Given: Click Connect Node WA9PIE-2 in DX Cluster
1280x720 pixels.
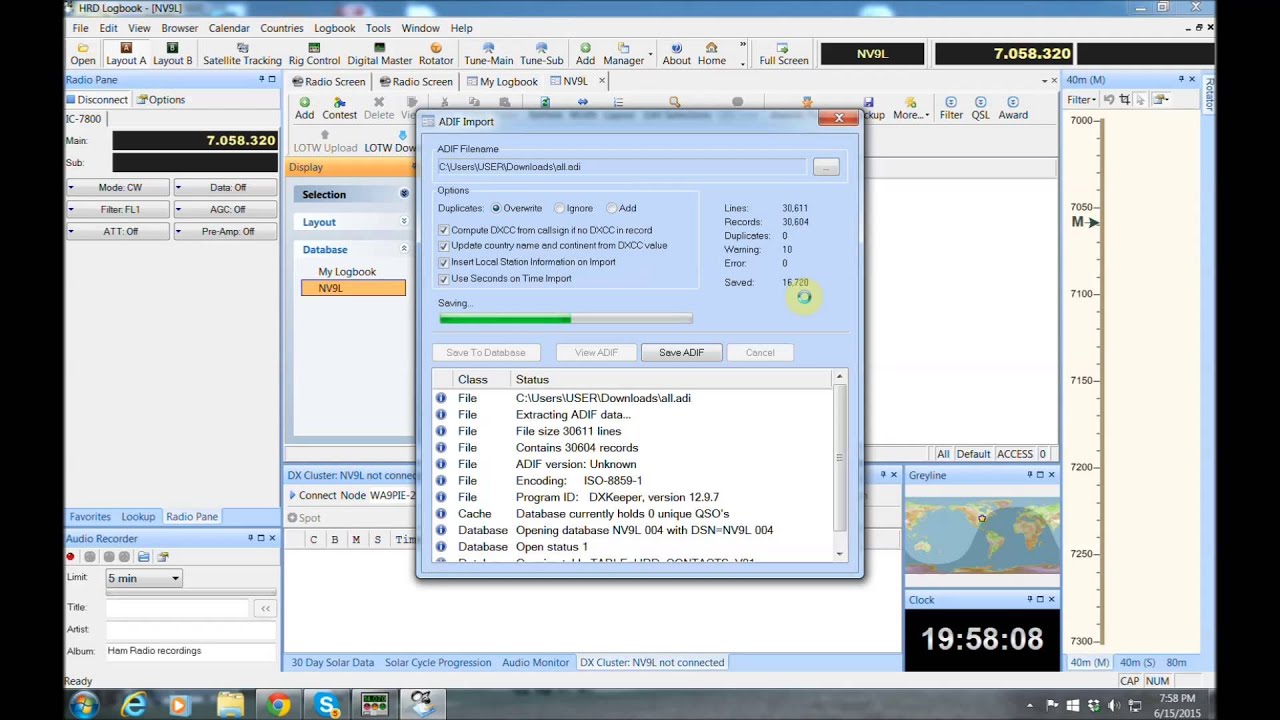Looking at the screenshot, I should click(x=351, y=495).
